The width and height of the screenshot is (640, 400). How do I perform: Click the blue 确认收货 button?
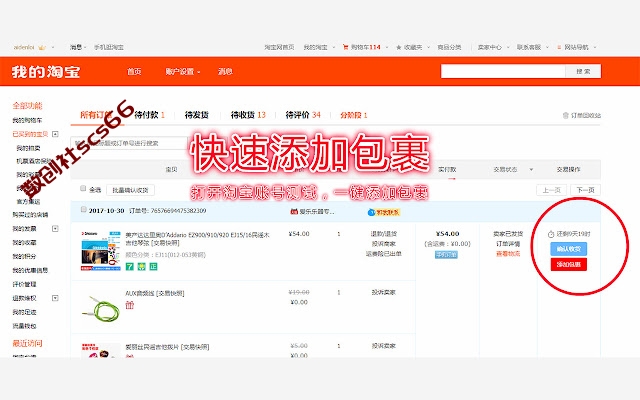569,249
